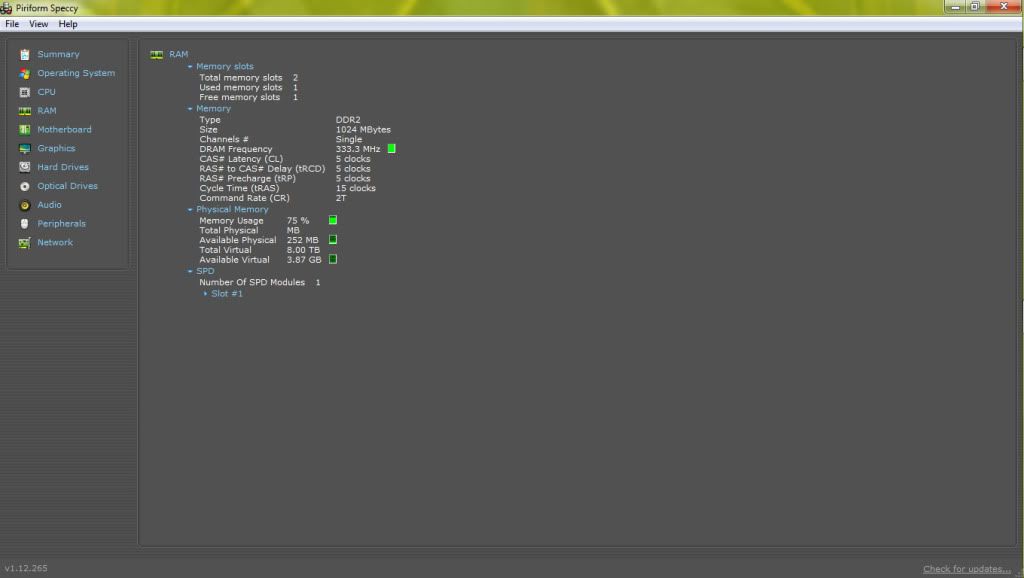Screen dimensions: 1024x578
Task: Click green indicator beside Available Physical
Action: tap(333, 240)
